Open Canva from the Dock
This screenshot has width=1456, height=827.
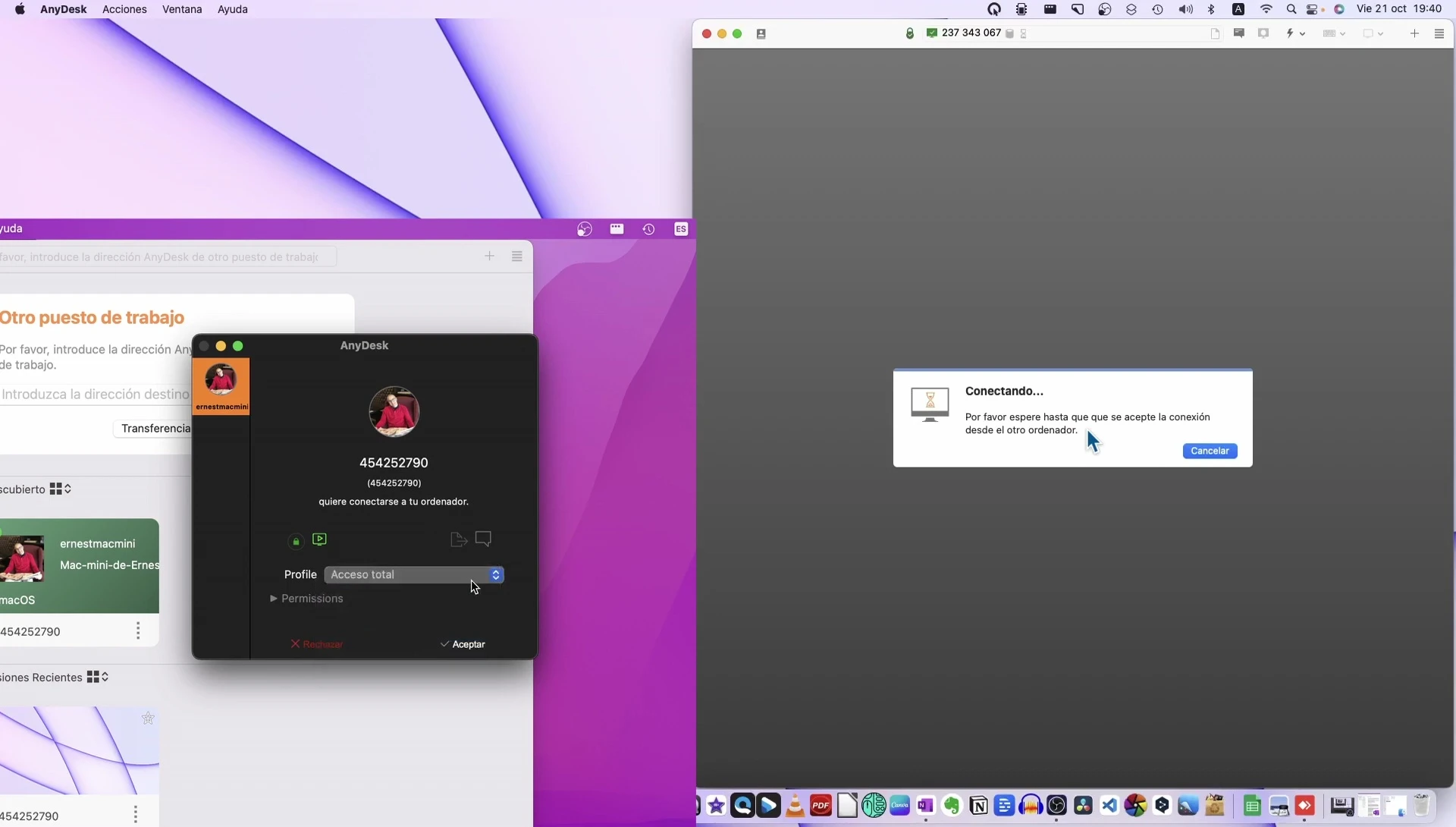point(900,805)
